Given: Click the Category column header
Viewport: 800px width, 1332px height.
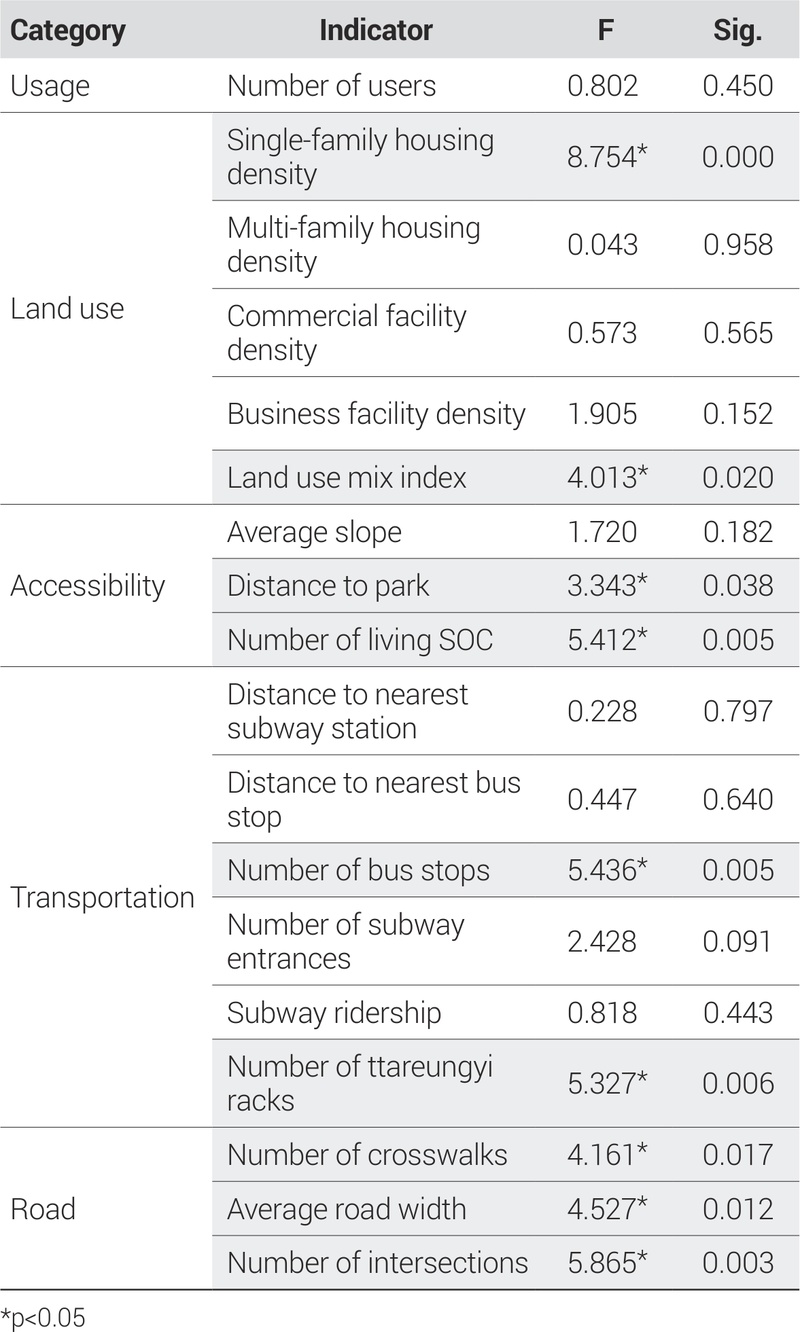Looking at the screenshot, I should click(68, 31).
